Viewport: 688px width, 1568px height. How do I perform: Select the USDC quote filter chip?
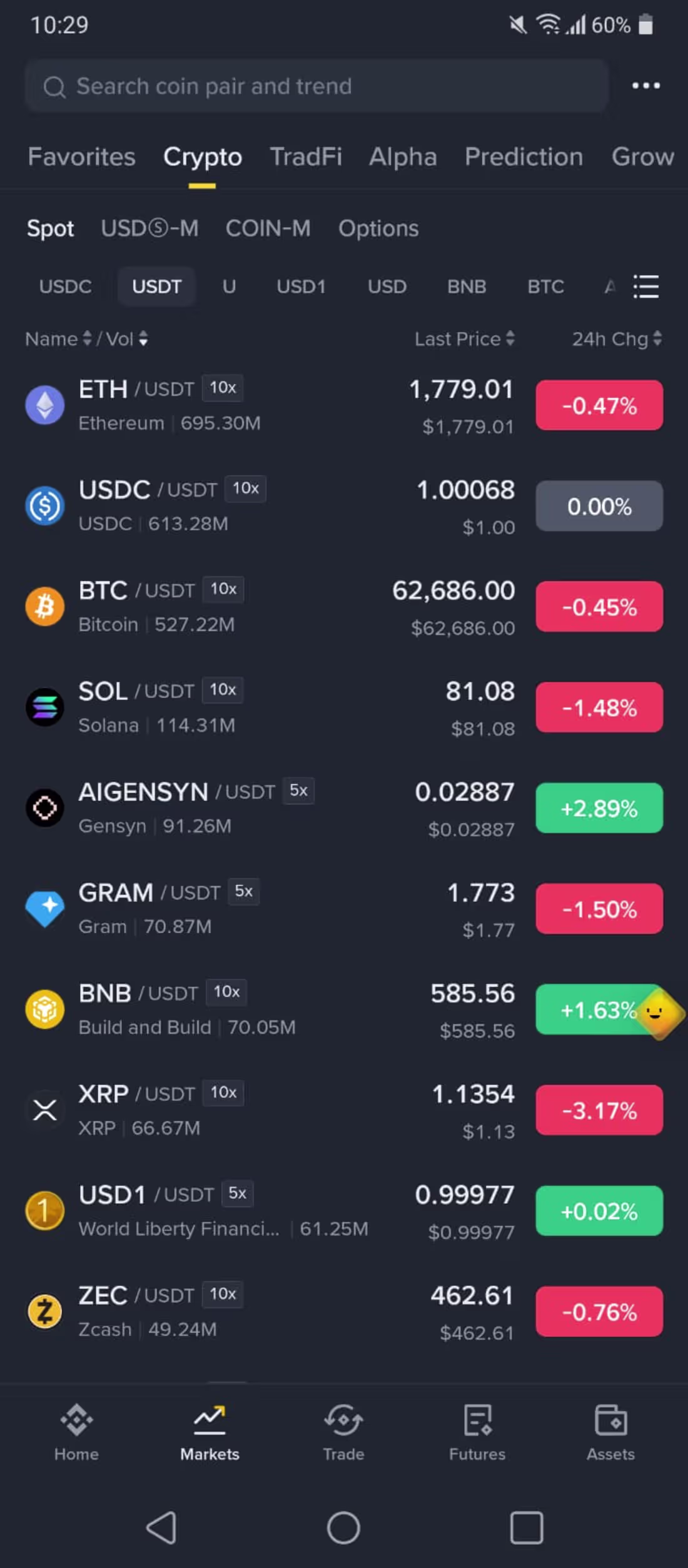[65, 286]
